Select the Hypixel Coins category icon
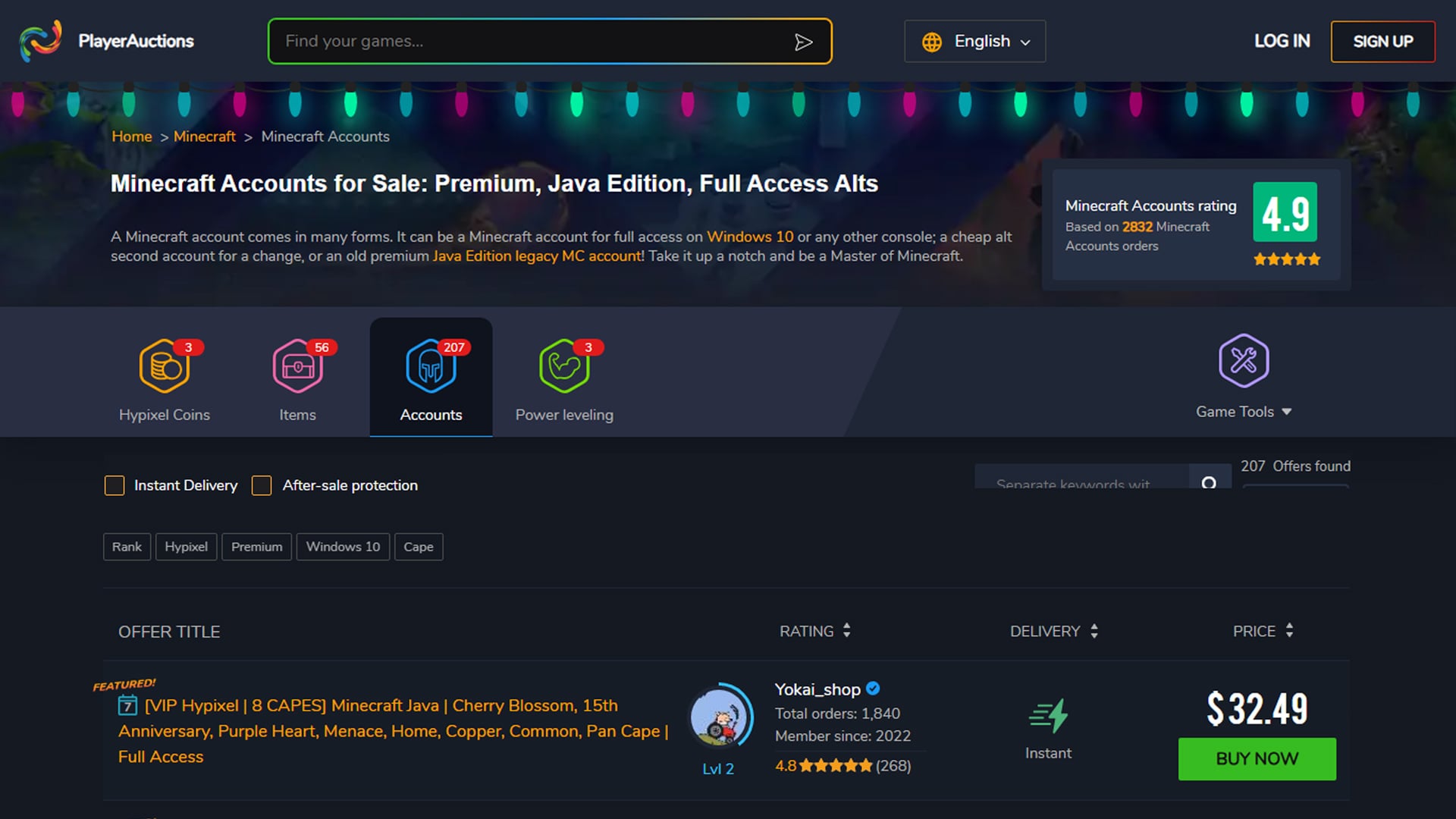Screen dimensions: 1456x819 pos(165,367)
